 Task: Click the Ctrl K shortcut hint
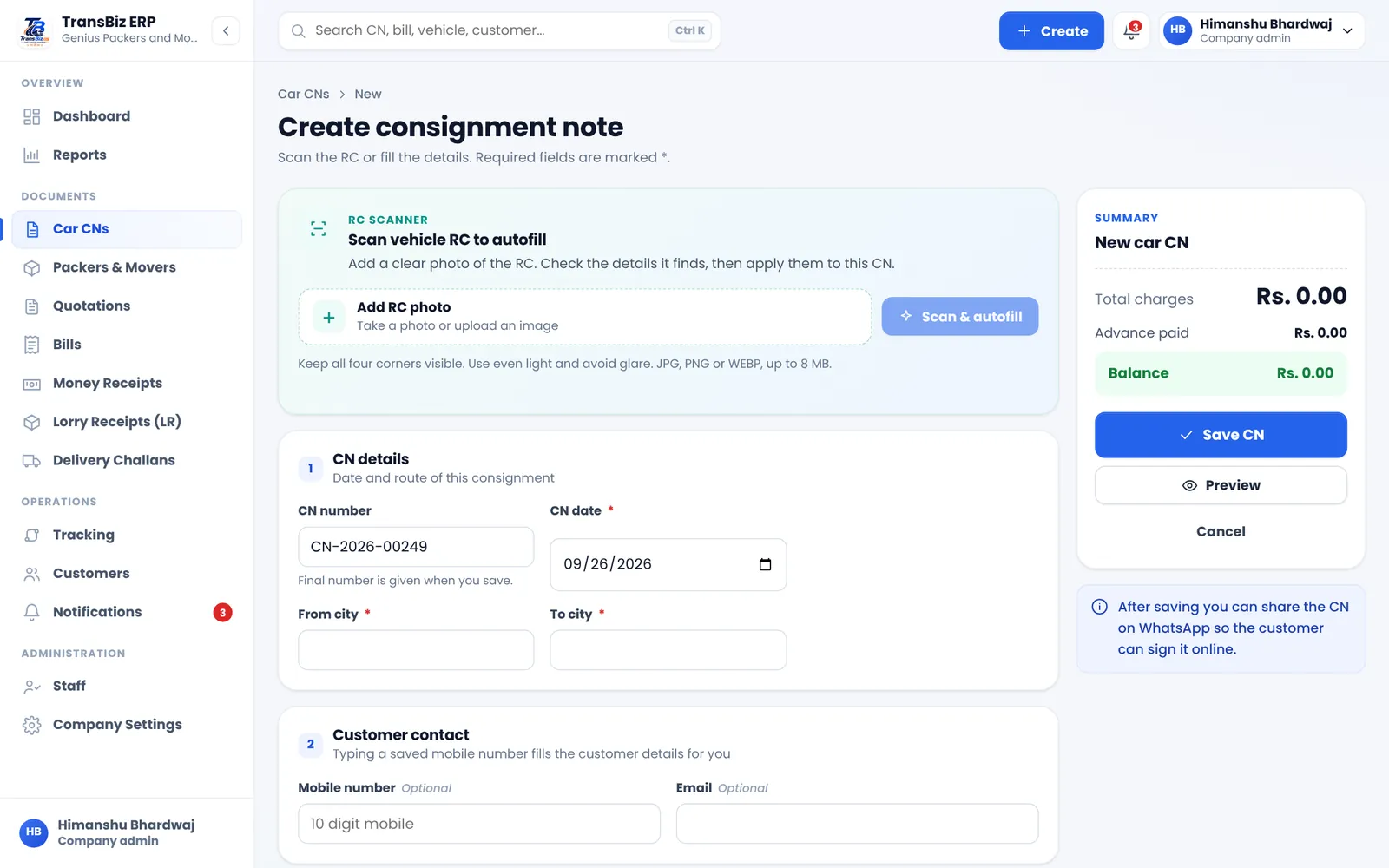point(690,30)
